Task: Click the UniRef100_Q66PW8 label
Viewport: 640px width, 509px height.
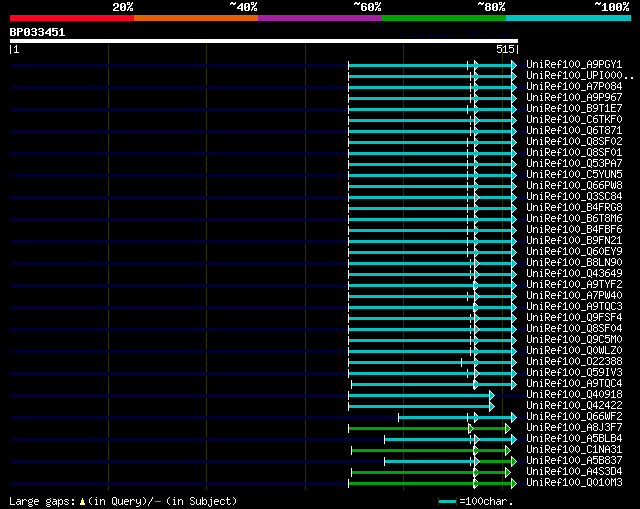Action: click(574, 186)
